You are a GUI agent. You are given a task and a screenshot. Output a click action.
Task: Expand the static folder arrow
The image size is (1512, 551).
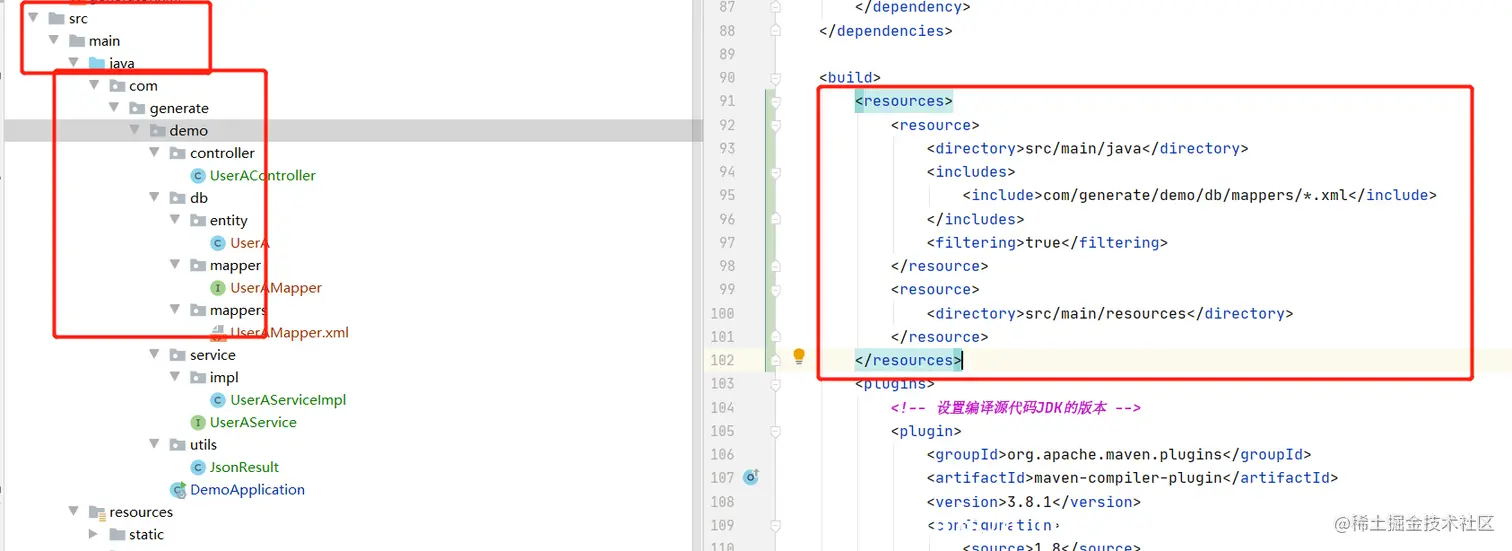point(94,534)
